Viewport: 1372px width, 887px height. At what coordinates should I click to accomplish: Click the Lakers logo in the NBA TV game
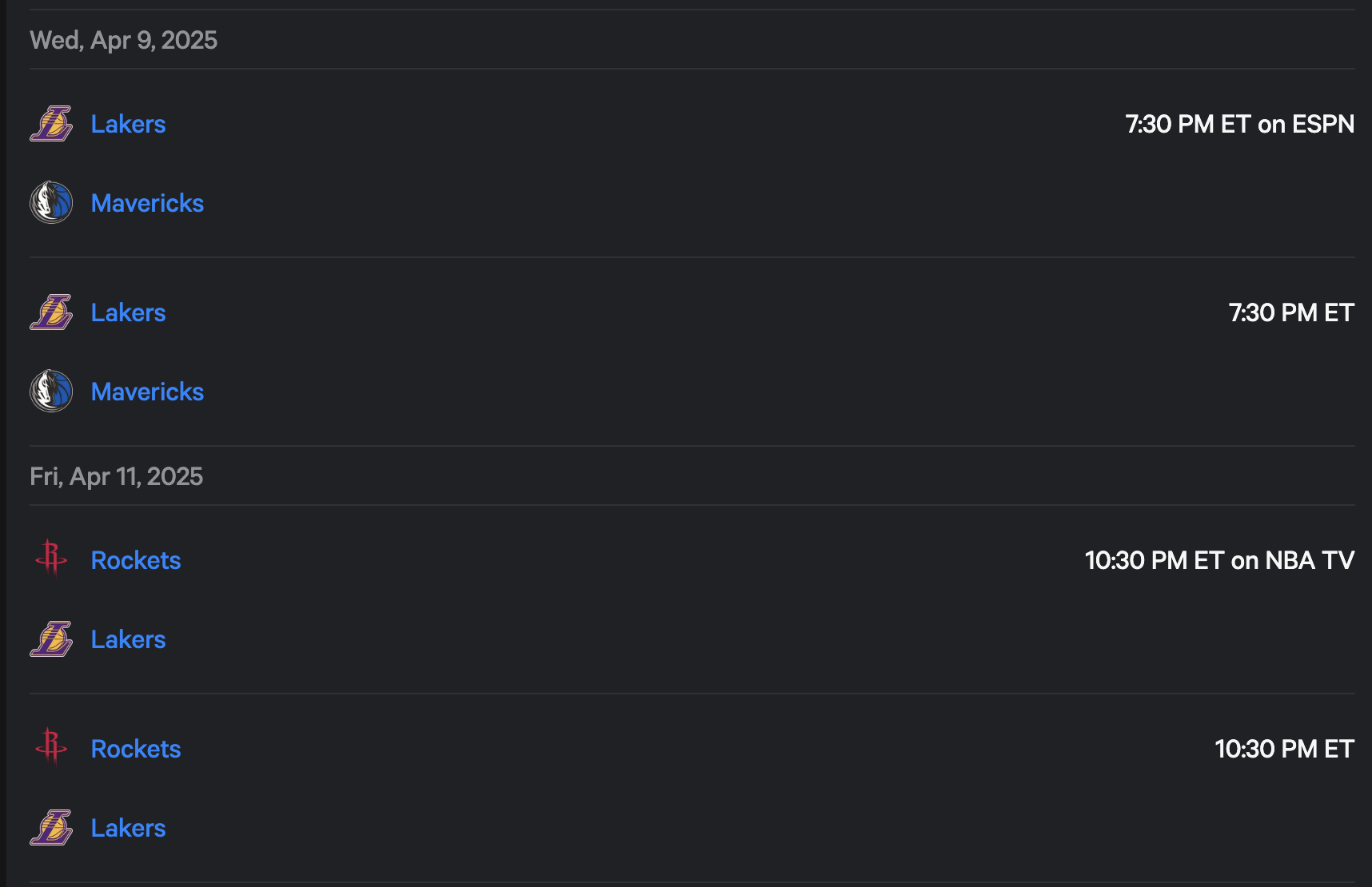(x=51, y=639)
